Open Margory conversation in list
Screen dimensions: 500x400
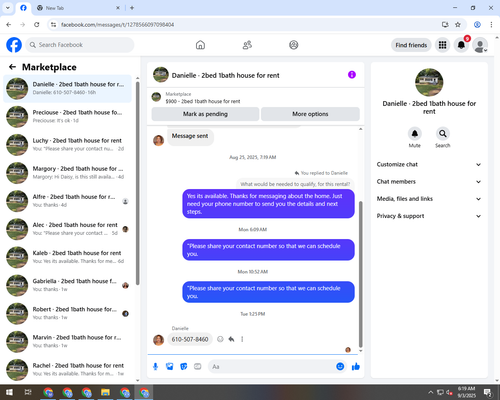pos(67,173)
